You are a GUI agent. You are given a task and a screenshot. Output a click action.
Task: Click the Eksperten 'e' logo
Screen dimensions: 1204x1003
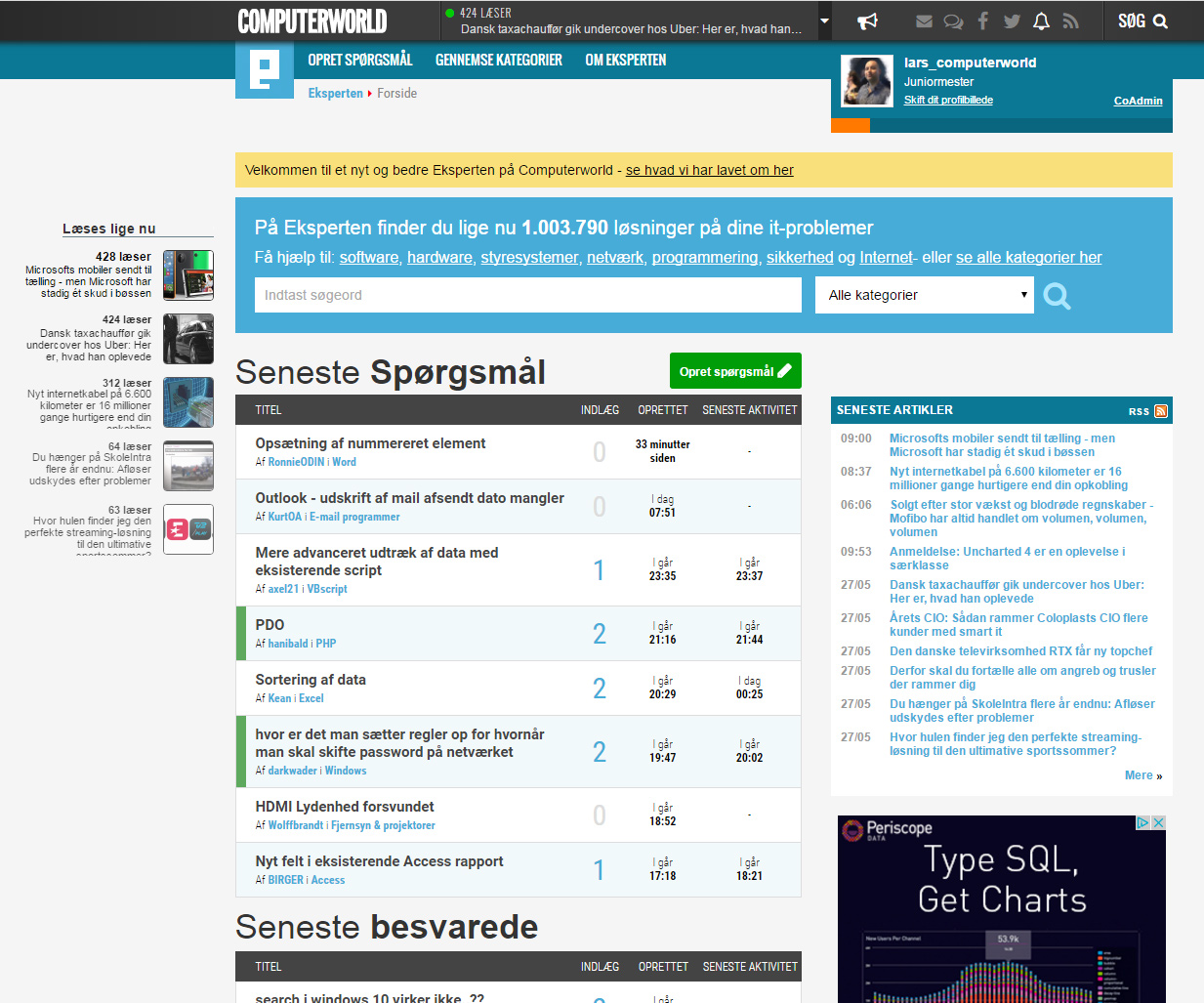tap(264, 69)
